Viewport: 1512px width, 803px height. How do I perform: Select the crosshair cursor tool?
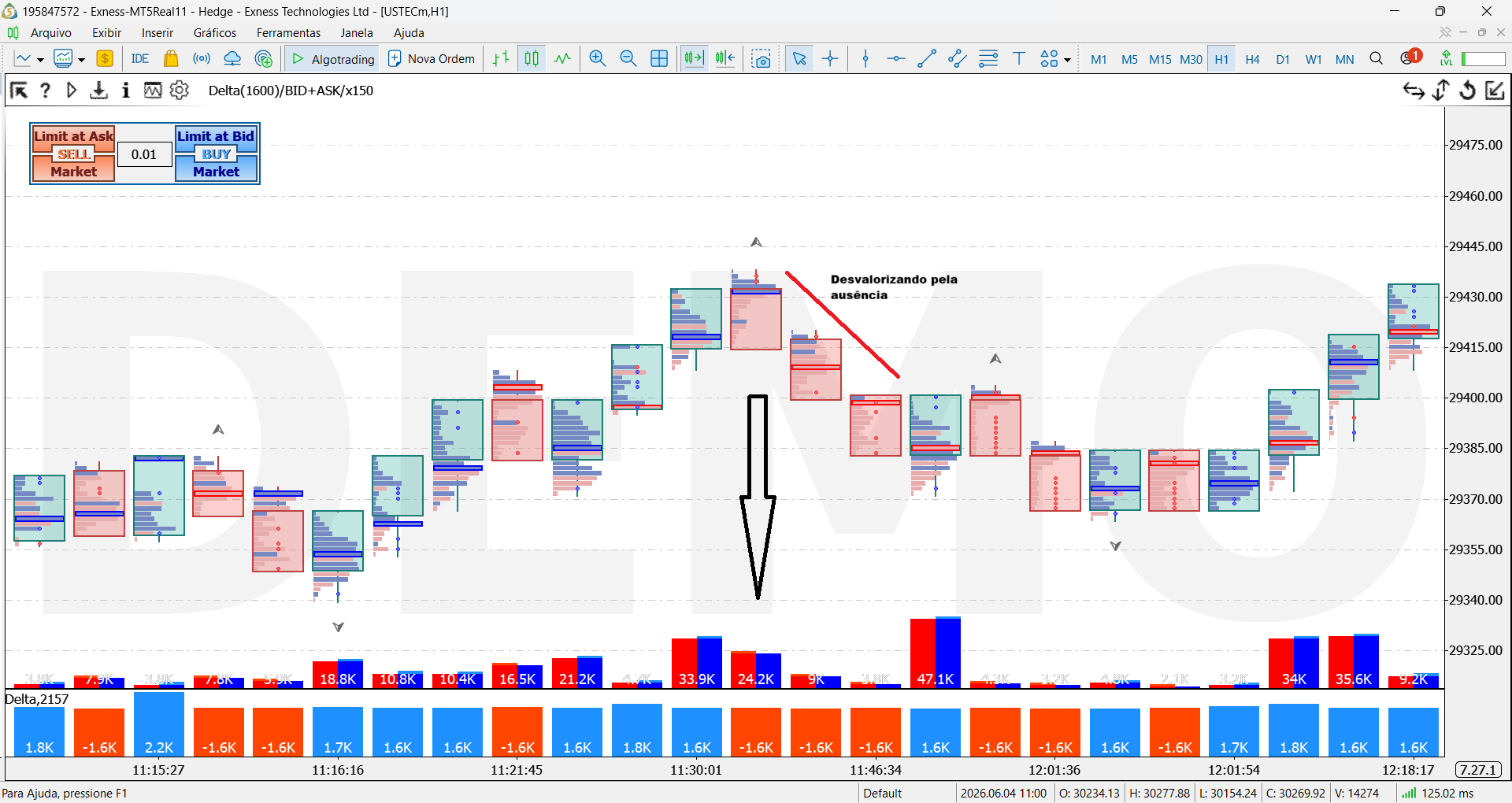pyautogui.click(x=830, y=59)
